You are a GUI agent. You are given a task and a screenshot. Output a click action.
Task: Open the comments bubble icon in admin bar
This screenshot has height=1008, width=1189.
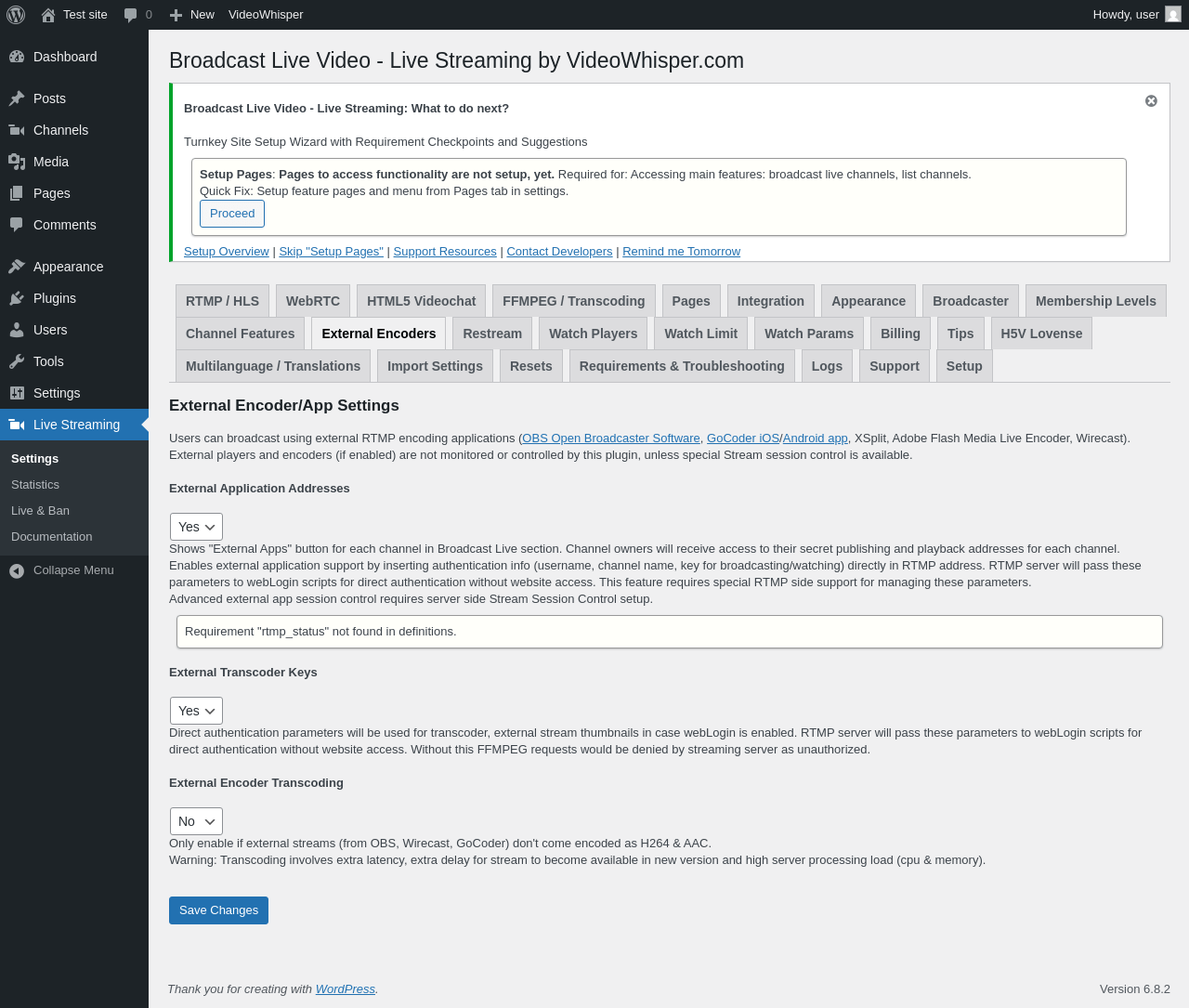(131, 15)
